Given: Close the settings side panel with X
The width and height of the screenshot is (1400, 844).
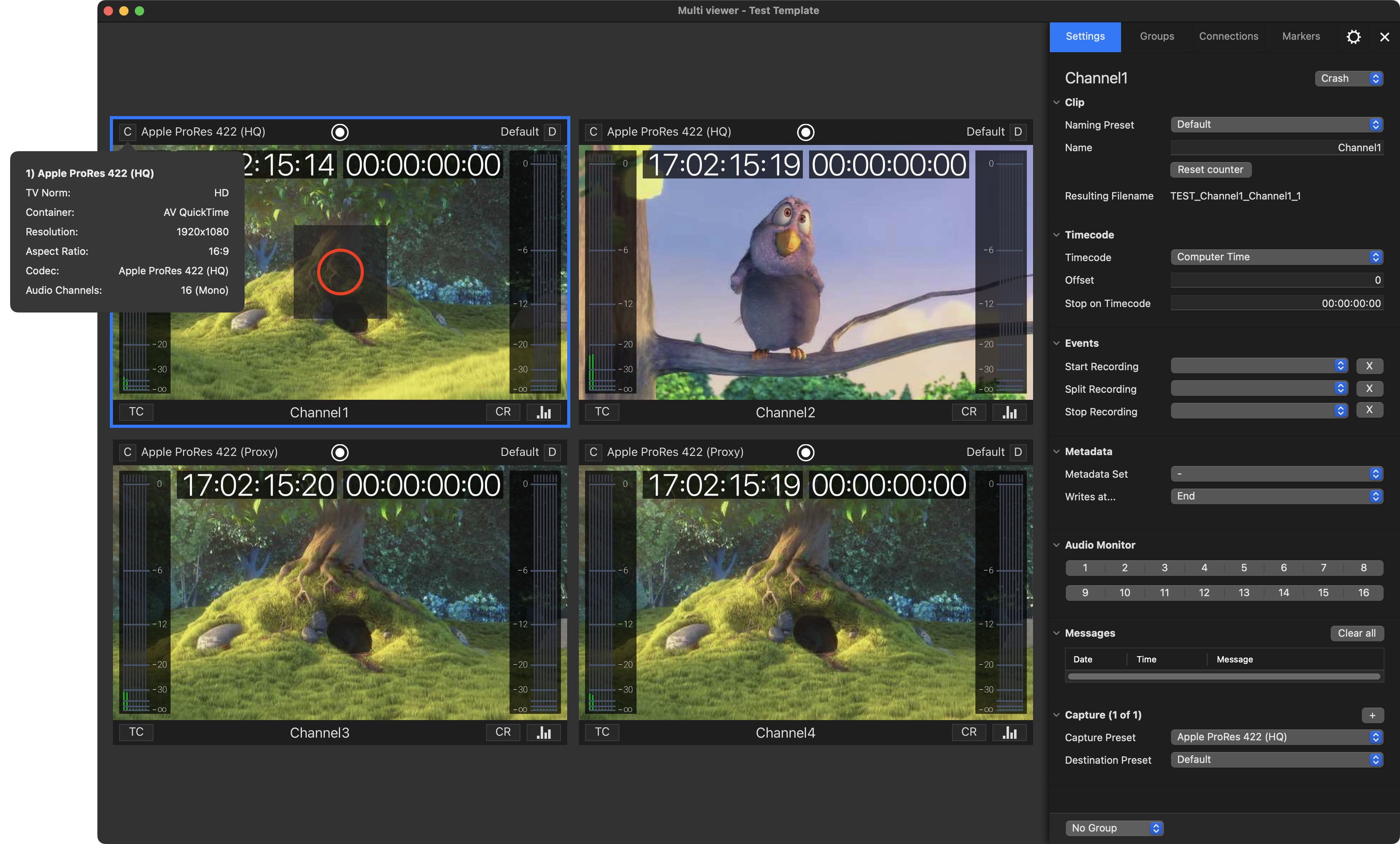Looking at the screenshot, I should point(1384,37).
